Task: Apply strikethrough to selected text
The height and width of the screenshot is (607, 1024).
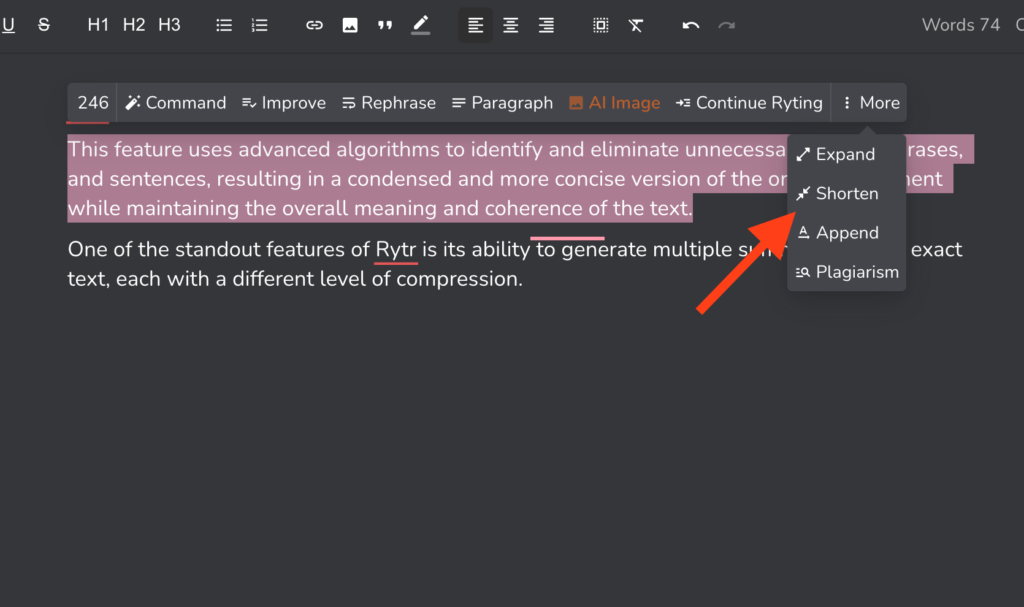Action: 44,24
